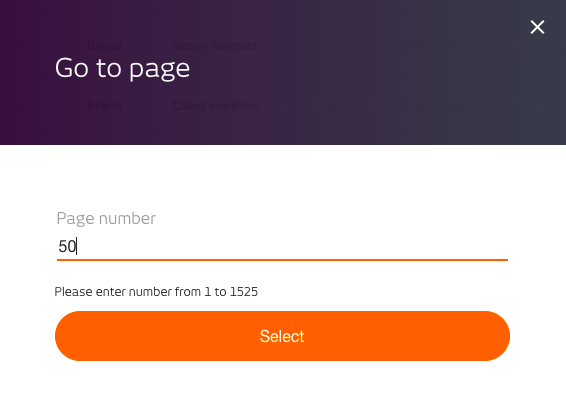Click the digit 5 in the page field

tap(62, 247)
